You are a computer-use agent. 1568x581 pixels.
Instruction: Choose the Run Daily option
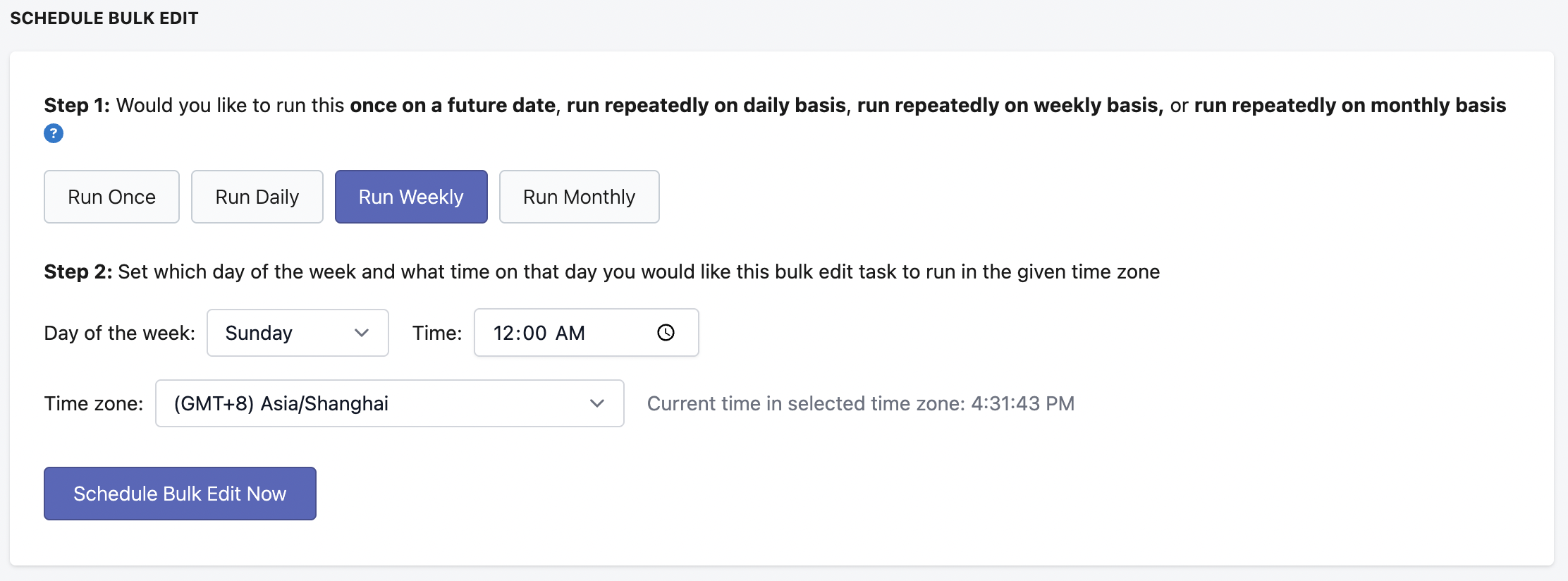(x=257, y=197)
